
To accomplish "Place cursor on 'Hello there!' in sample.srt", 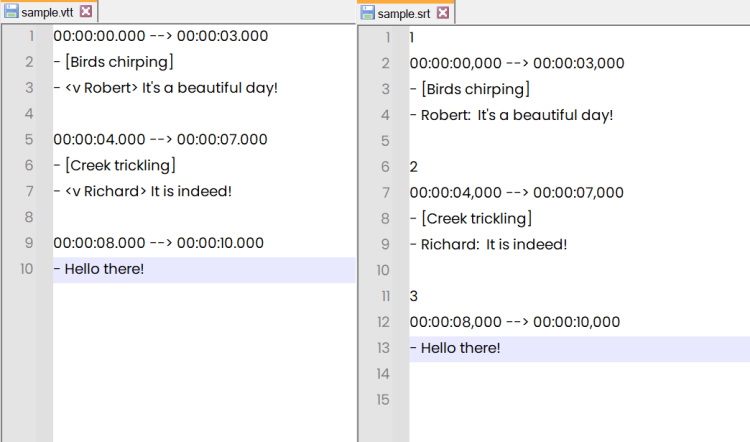I will 461,348.
